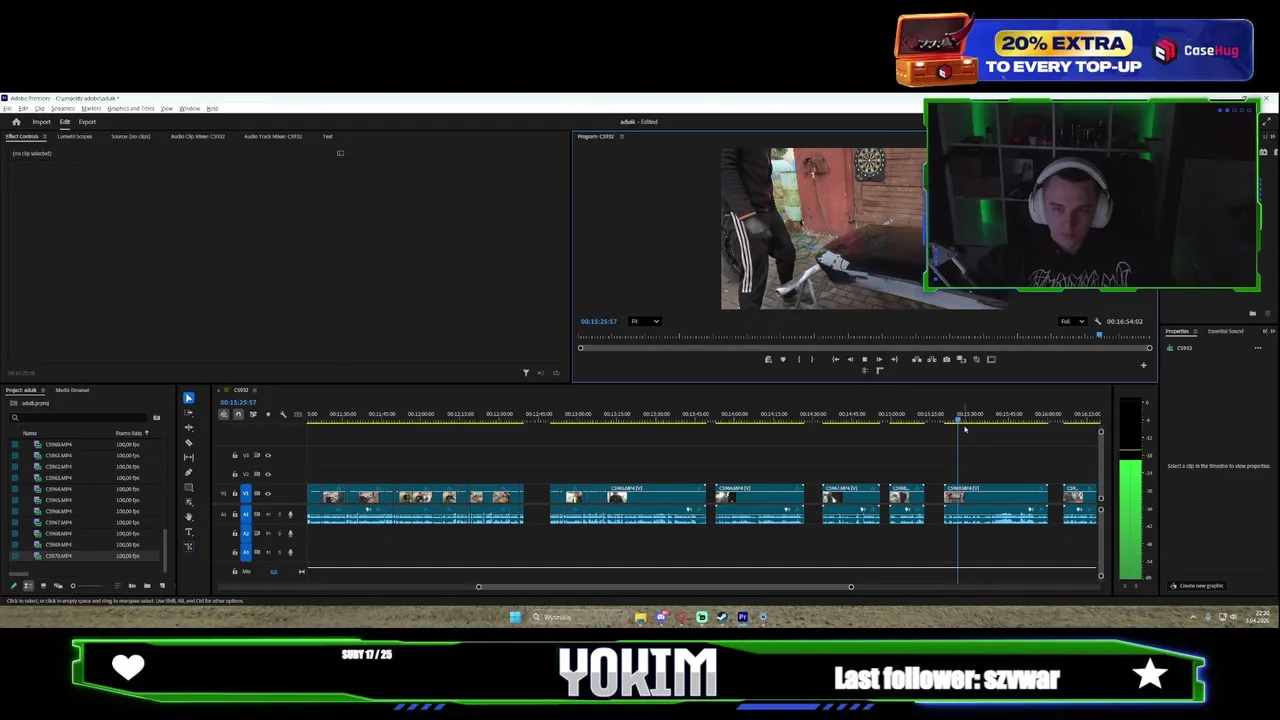Open timeline C5932 panel menu
The height and width of the screenshot is (720, 1280).
pos(255,390)
